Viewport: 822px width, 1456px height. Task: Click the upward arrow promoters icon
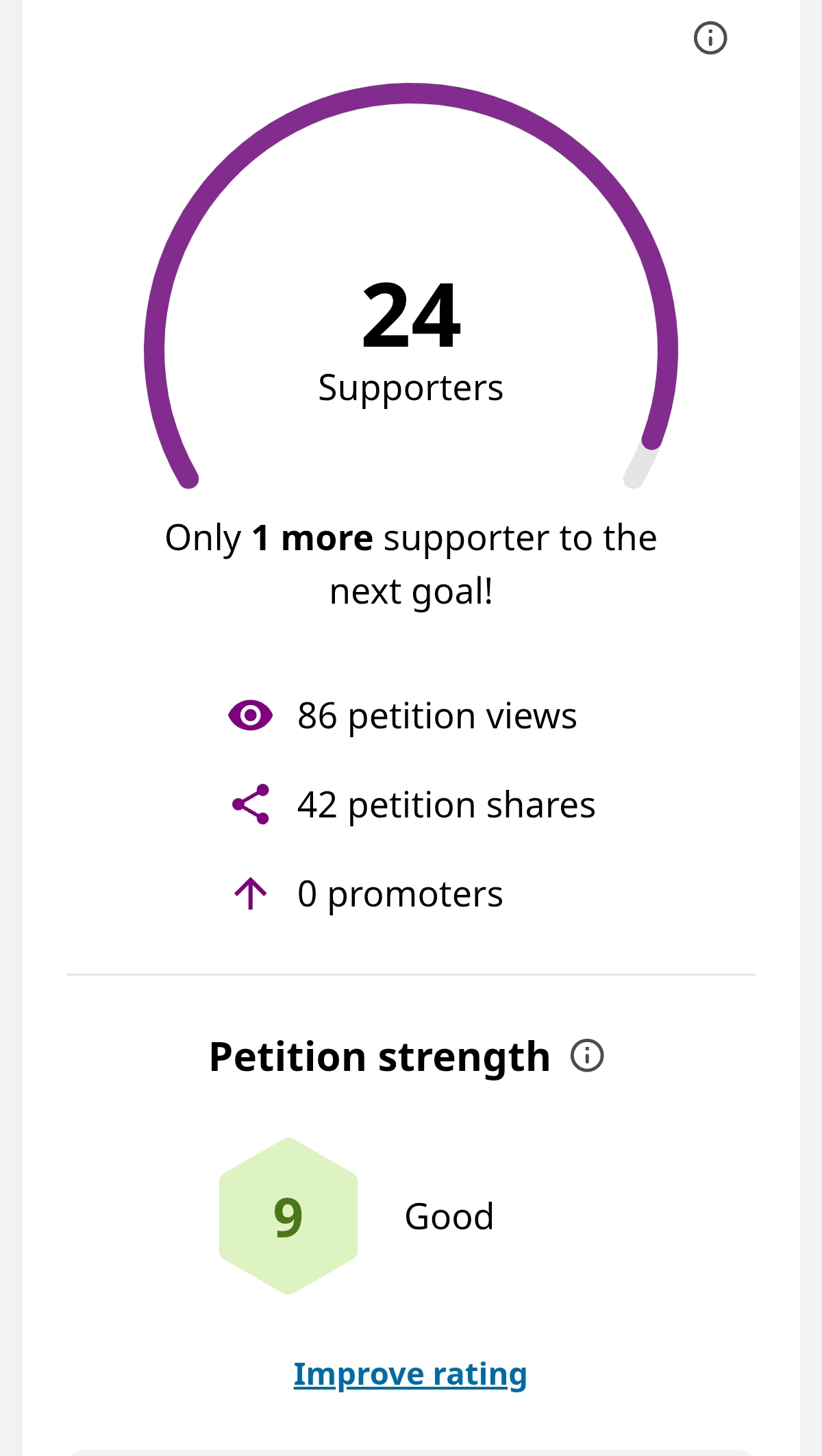[x=250, y=893]
